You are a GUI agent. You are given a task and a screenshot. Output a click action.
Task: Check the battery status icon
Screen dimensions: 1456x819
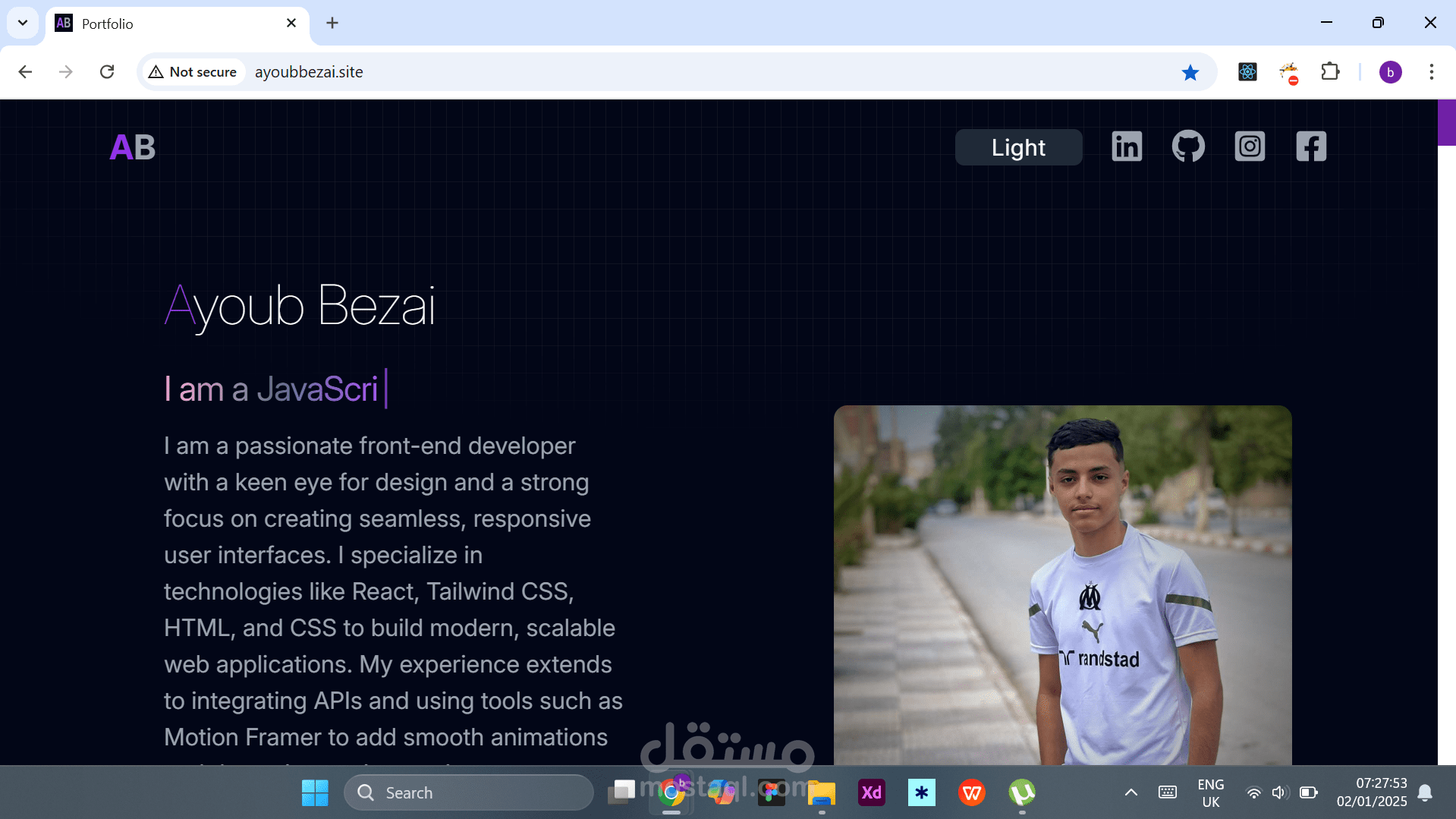tap(1309, 793)
